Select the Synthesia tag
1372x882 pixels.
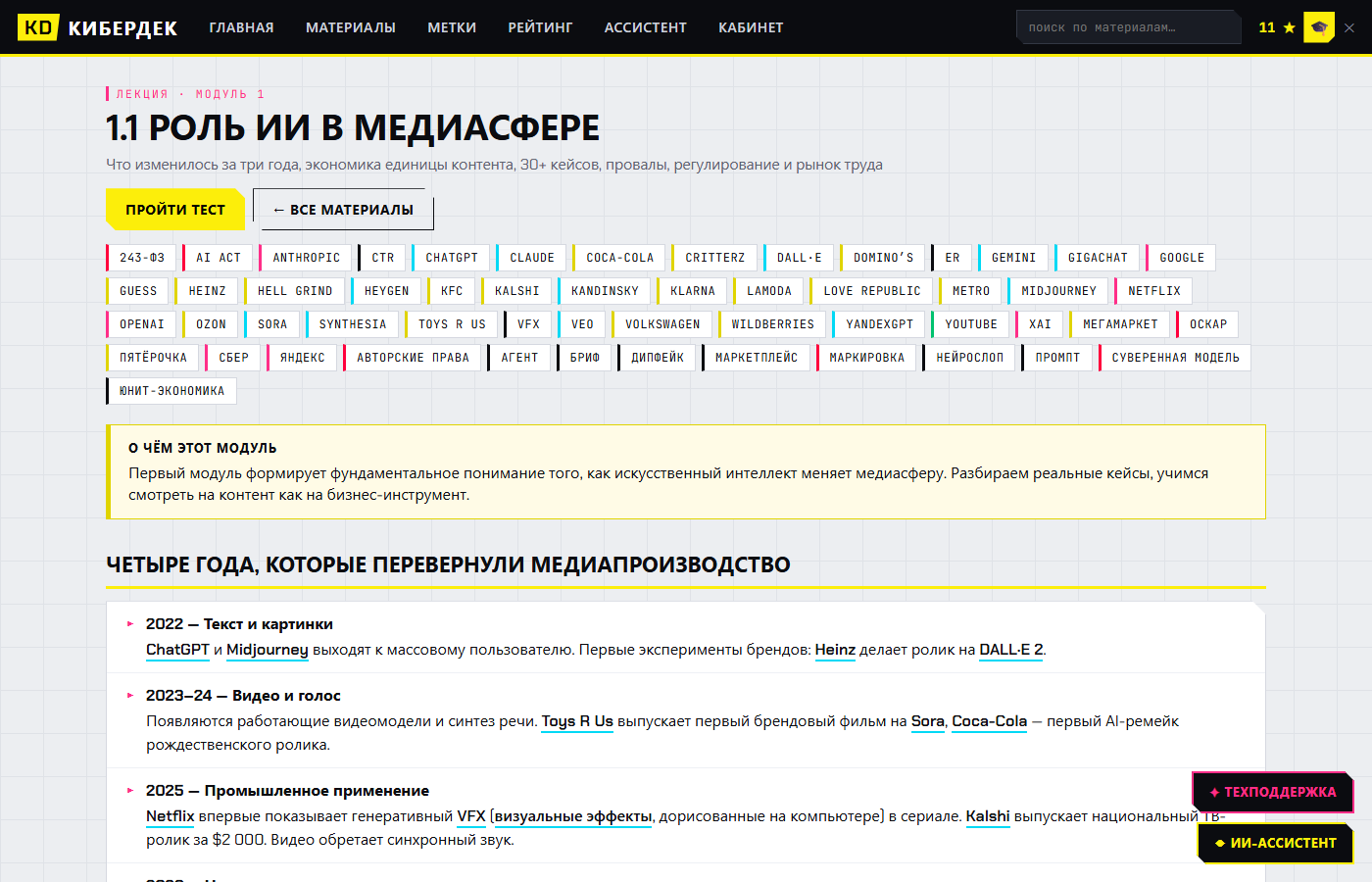(352, 324)
